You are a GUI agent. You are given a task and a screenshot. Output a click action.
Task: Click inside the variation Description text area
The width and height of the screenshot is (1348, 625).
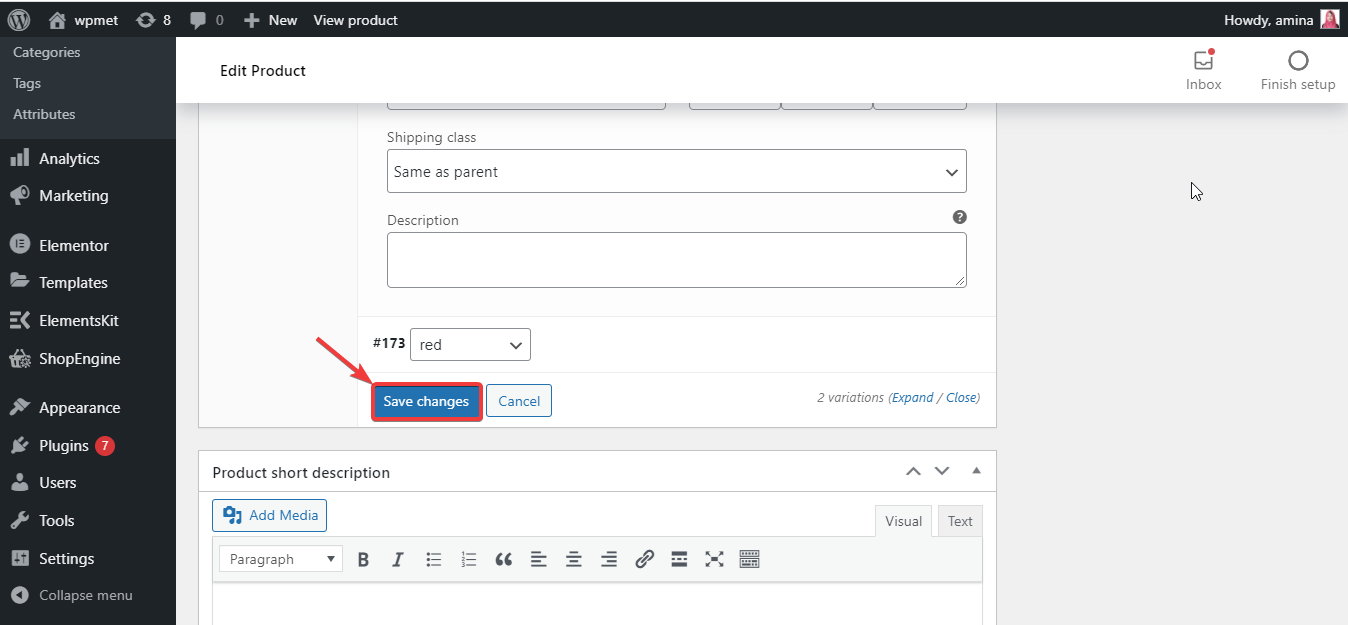pyautogui.click(x=676, y=260)
